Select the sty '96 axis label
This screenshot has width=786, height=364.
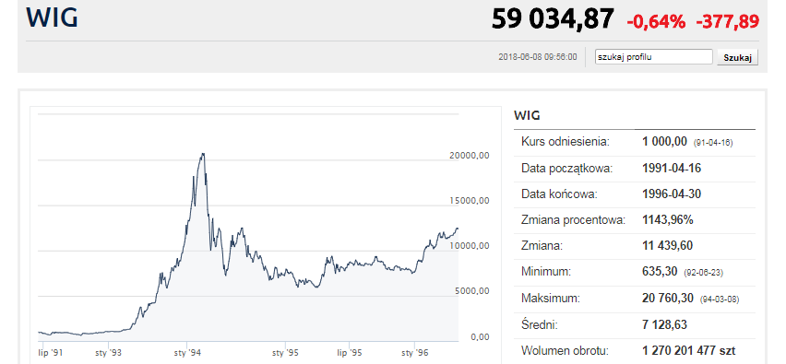414,352
